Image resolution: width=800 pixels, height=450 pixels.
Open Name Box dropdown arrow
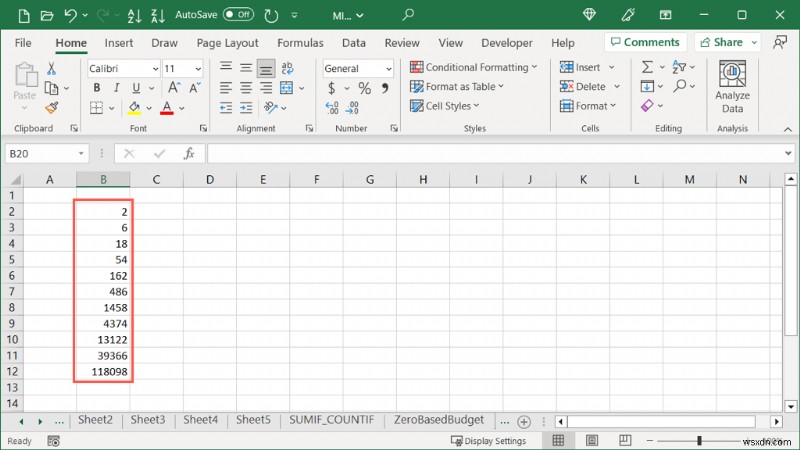pos(81,154)
